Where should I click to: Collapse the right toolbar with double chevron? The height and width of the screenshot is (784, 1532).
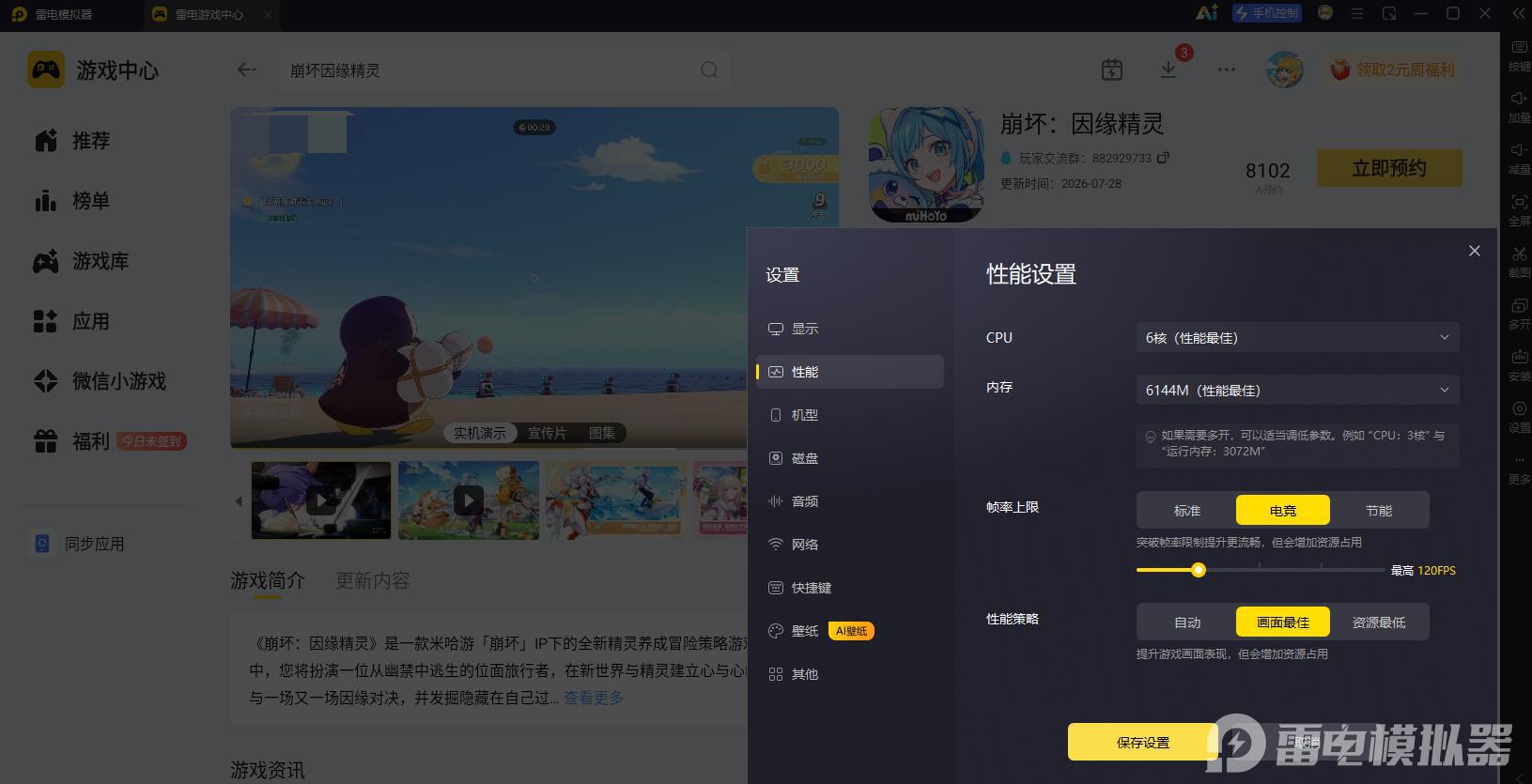click(x=1517, y=13)
